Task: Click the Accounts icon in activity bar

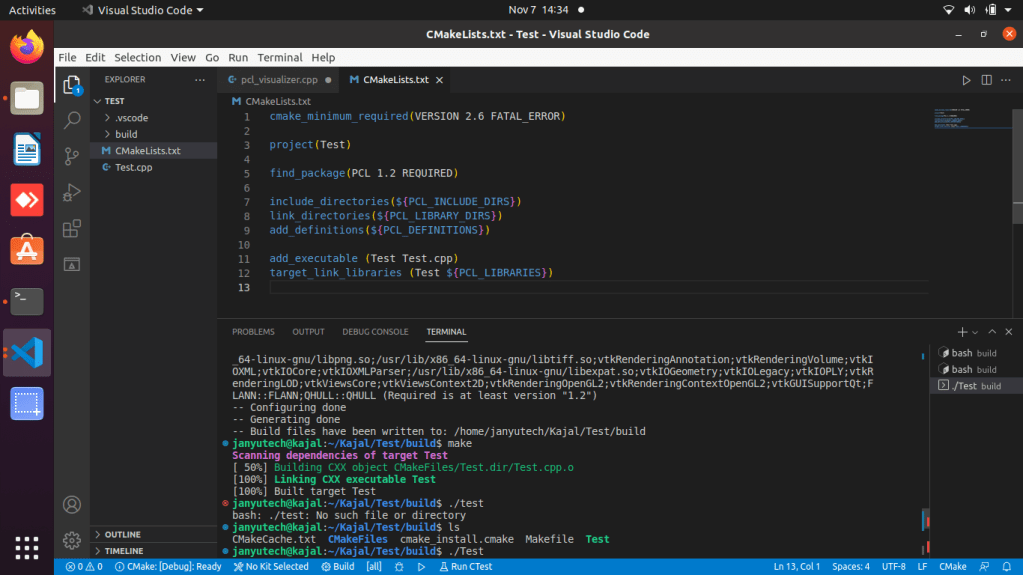Action: (72, 505)
